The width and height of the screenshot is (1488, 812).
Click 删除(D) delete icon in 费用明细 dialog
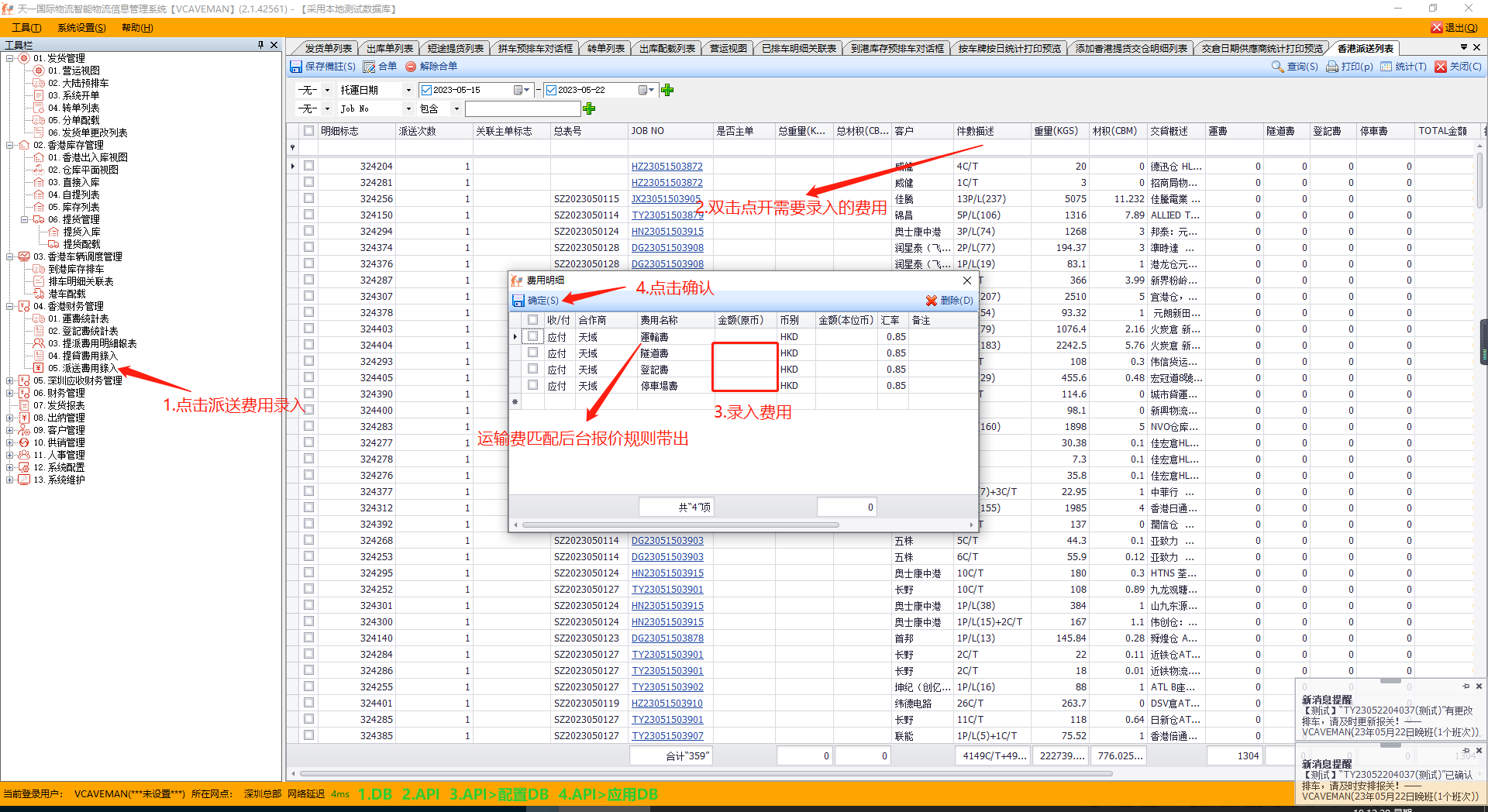tap(932, 301)
